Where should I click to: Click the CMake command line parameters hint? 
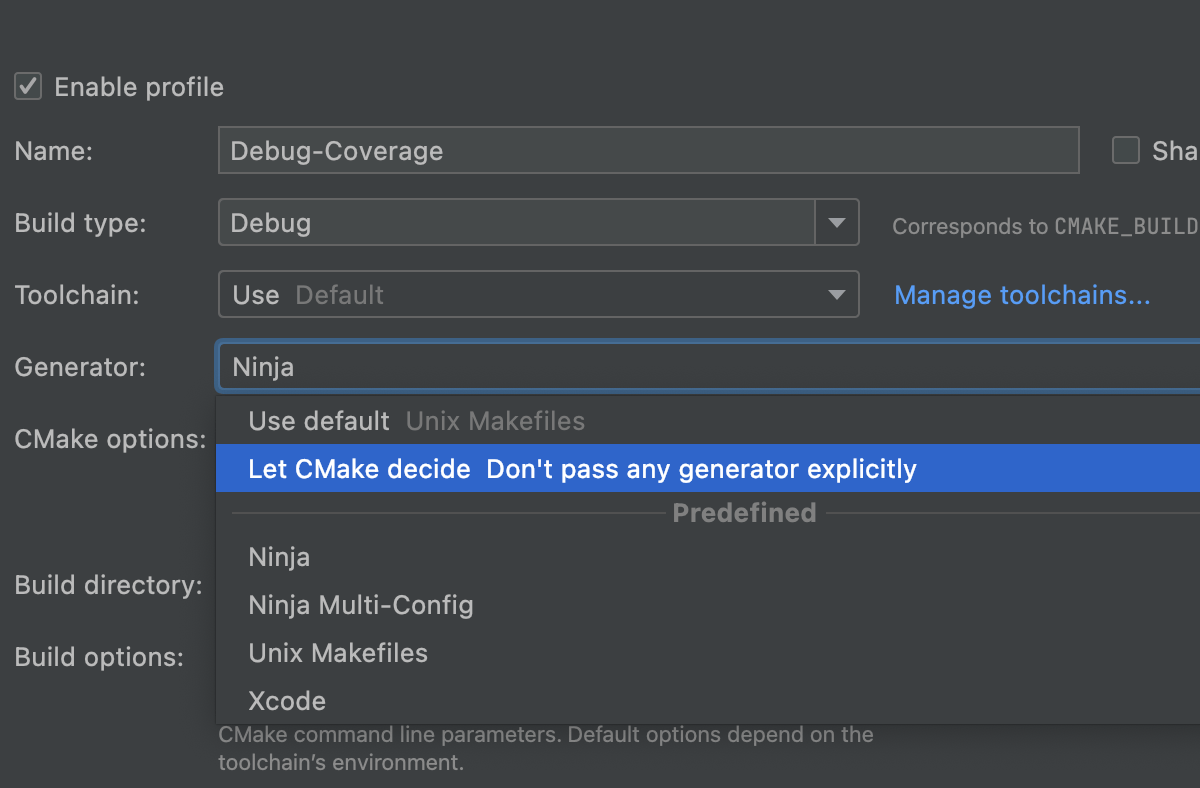point(546,749)
